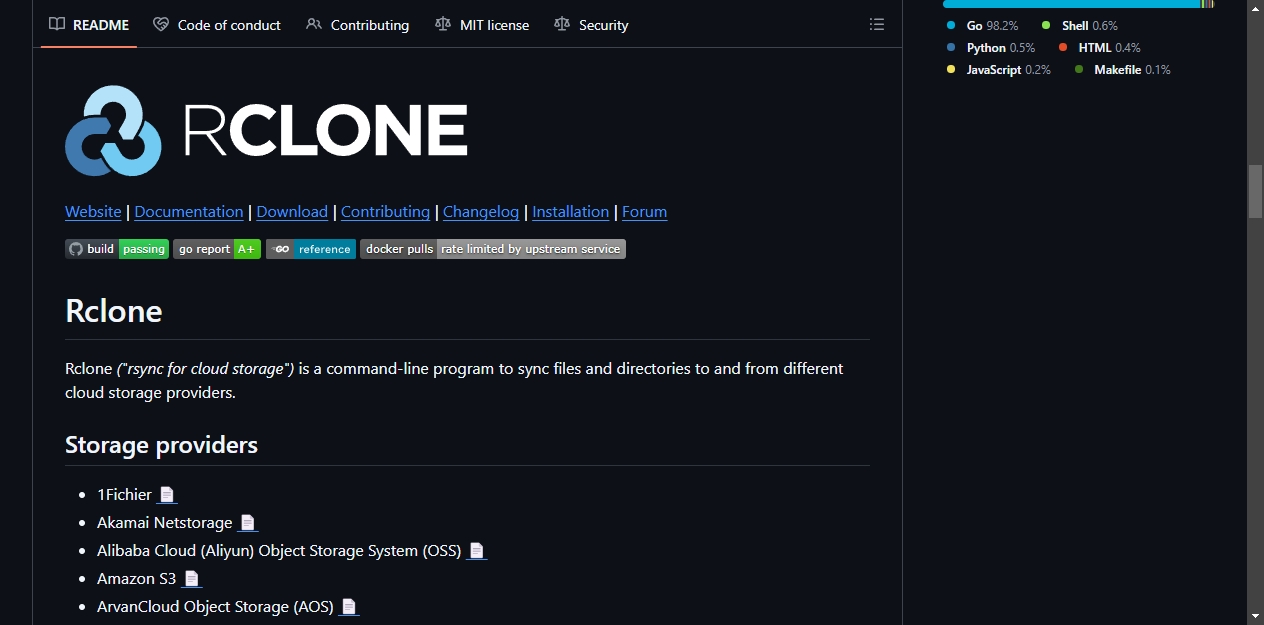The image size is (1264, 625).
Task: Click the "Amazon S3" list item text
Action: point(136,579)
